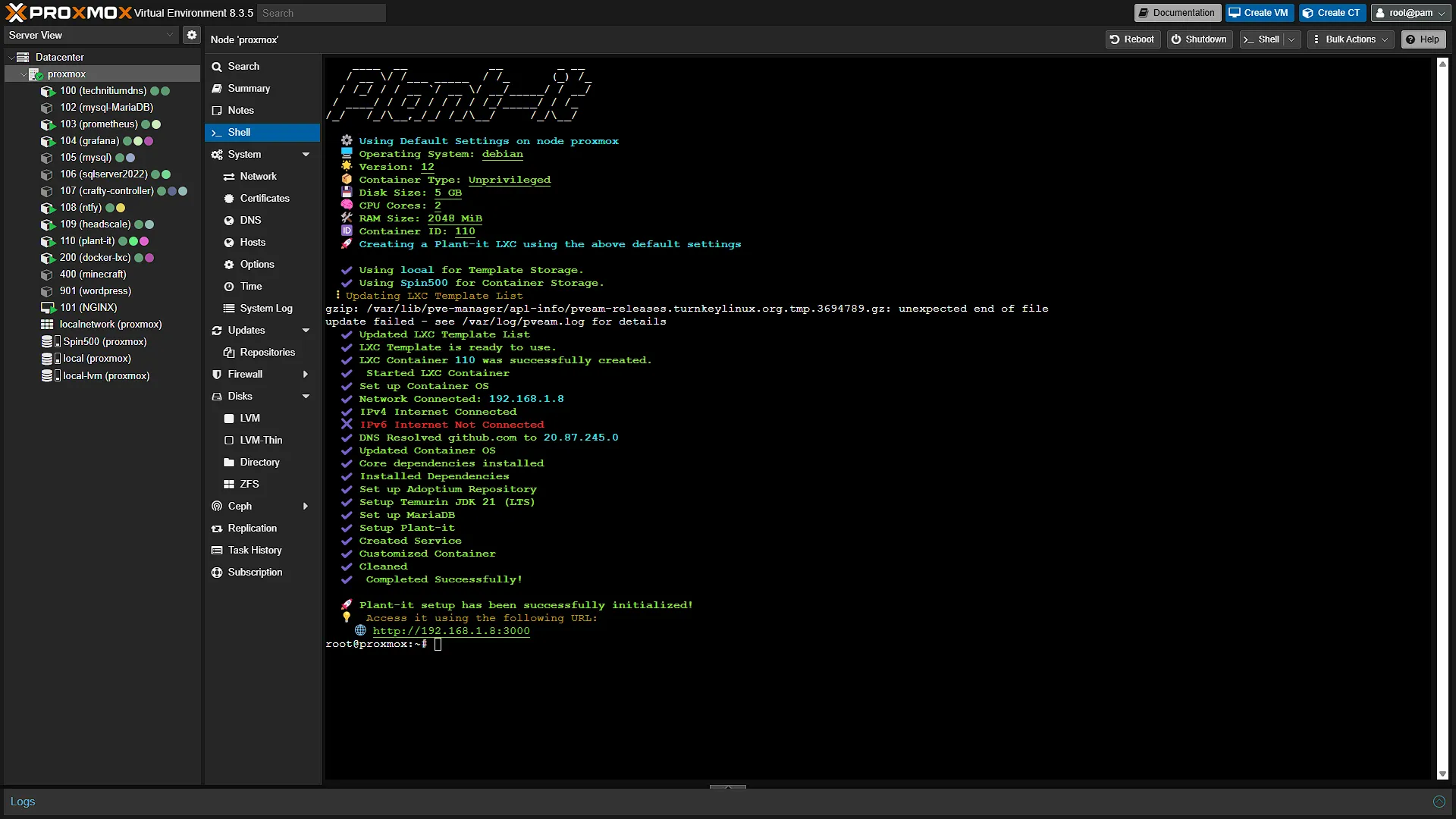This screenshot has width=1456, height=819.
Task: Select the local (proxmox) storage
Action: 97,359
